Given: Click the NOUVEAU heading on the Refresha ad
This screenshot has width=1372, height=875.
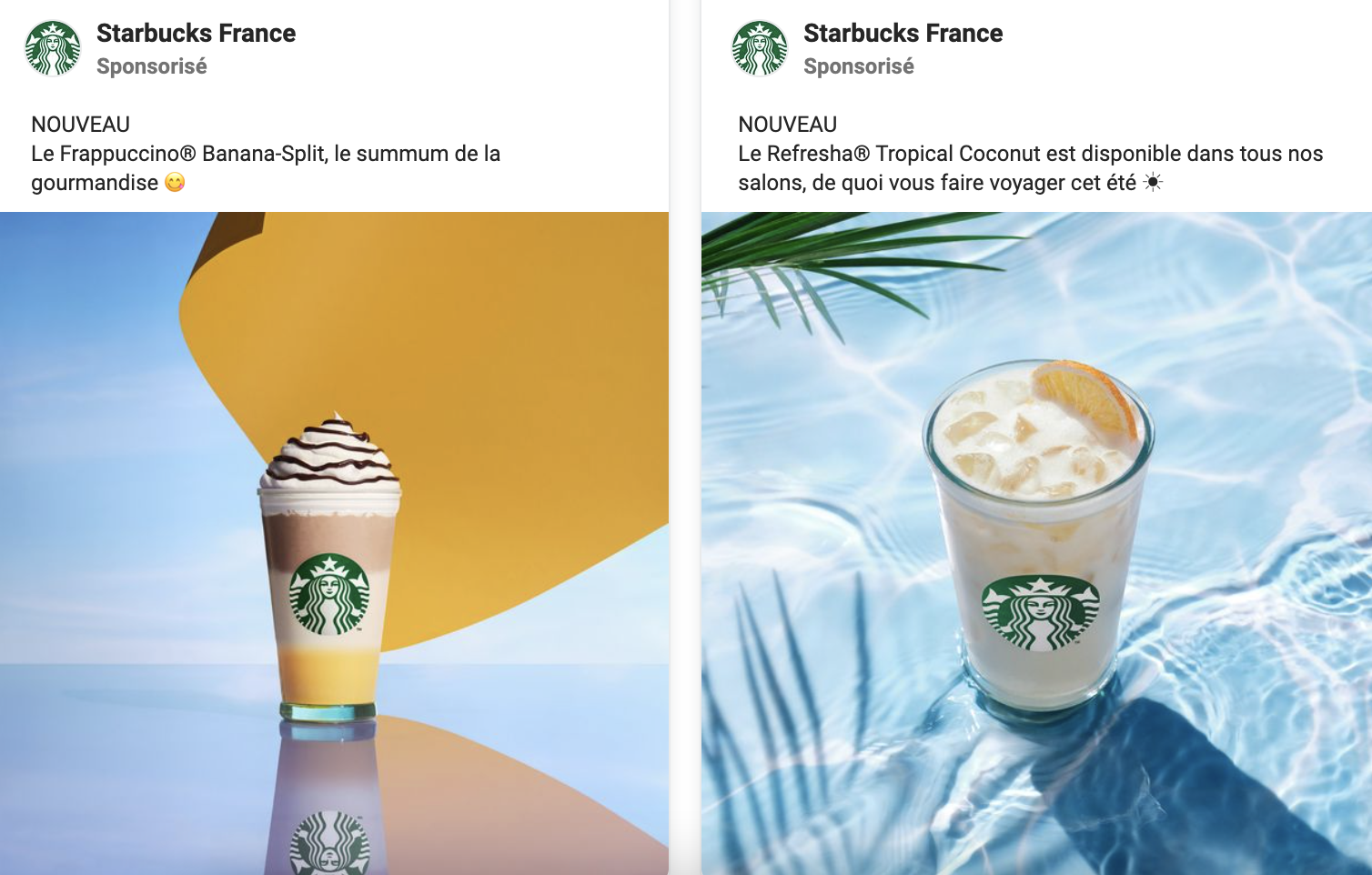Looking at the screenshot, I should tap(787, 125).
